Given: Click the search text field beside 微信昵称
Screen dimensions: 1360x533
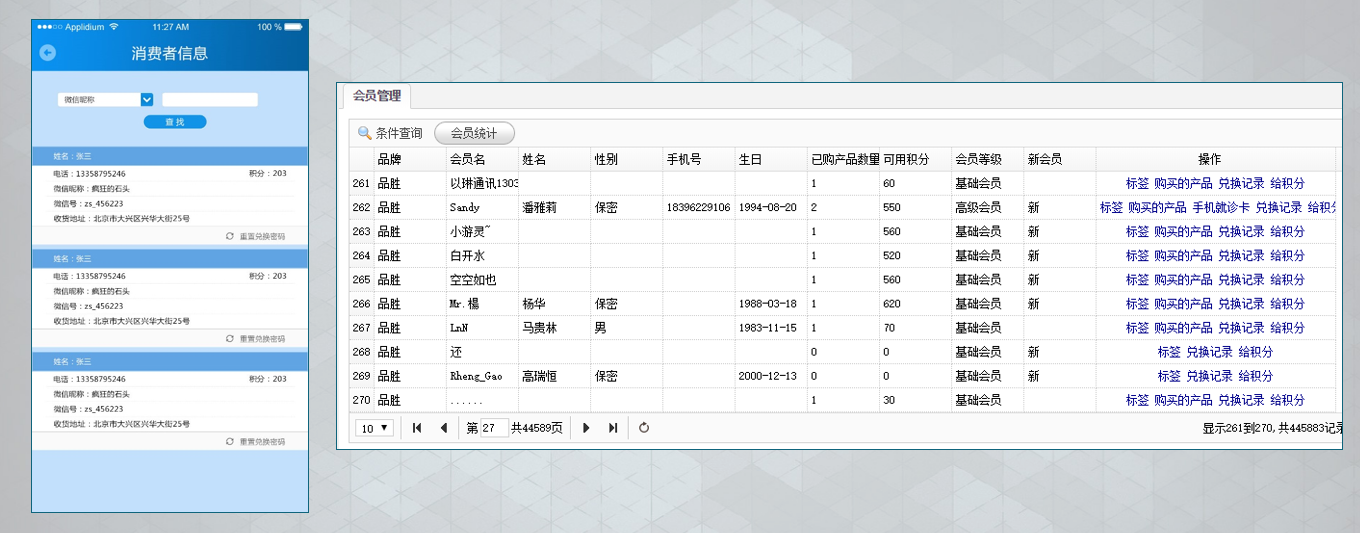Looking at the screenshot, I should point(210,99).
